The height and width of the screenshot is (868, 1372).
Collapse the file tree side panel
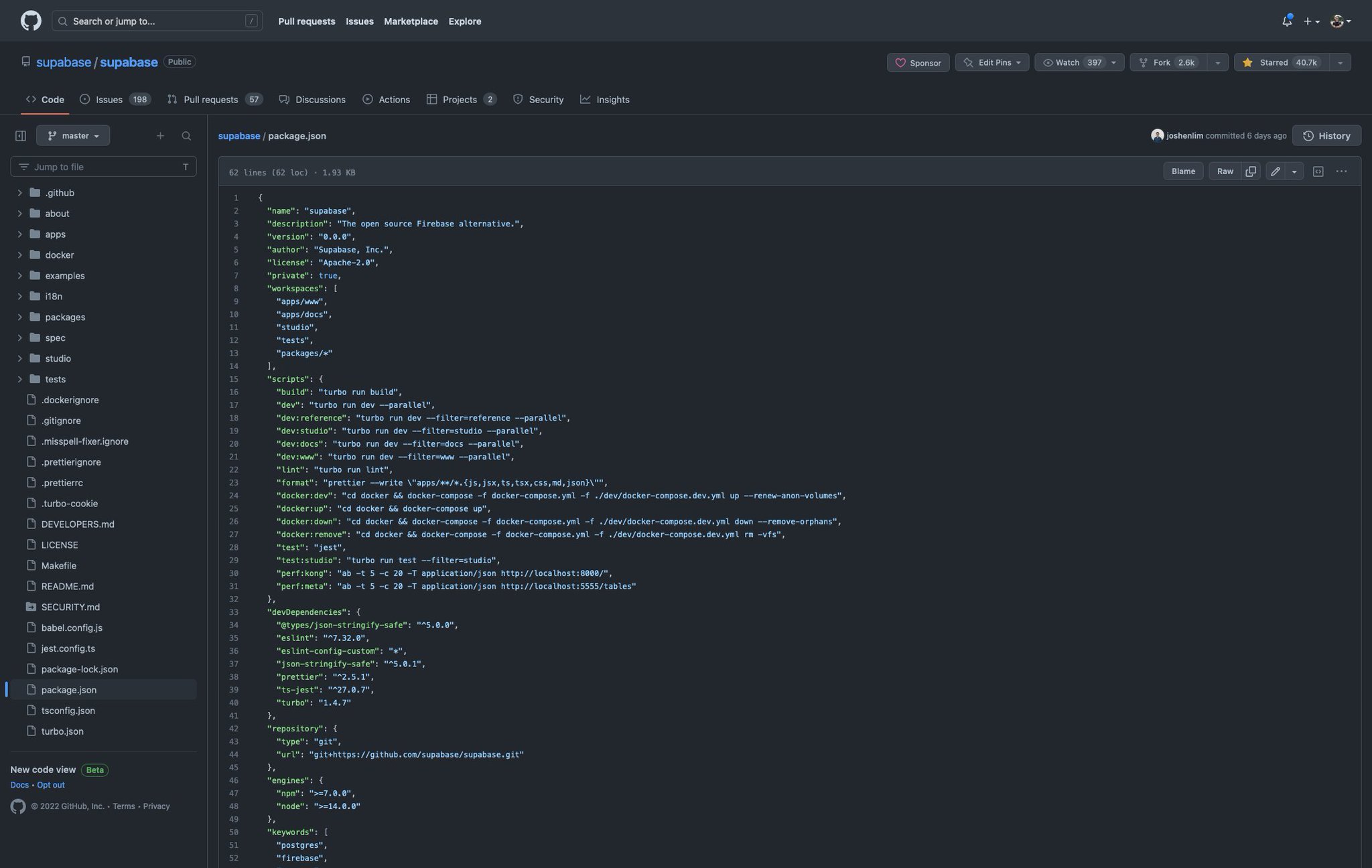point(21,136)
